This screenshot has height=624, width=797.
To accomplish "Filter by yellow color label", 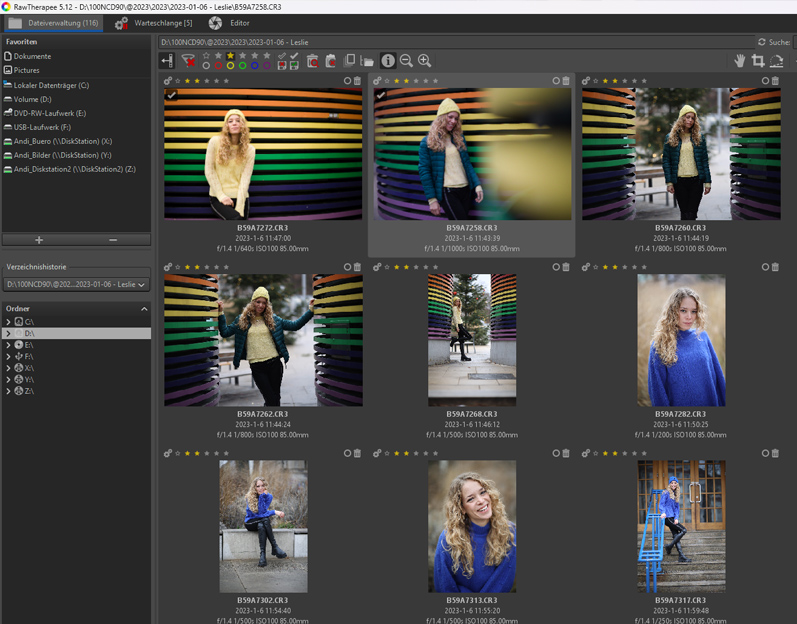I will 230,66.
